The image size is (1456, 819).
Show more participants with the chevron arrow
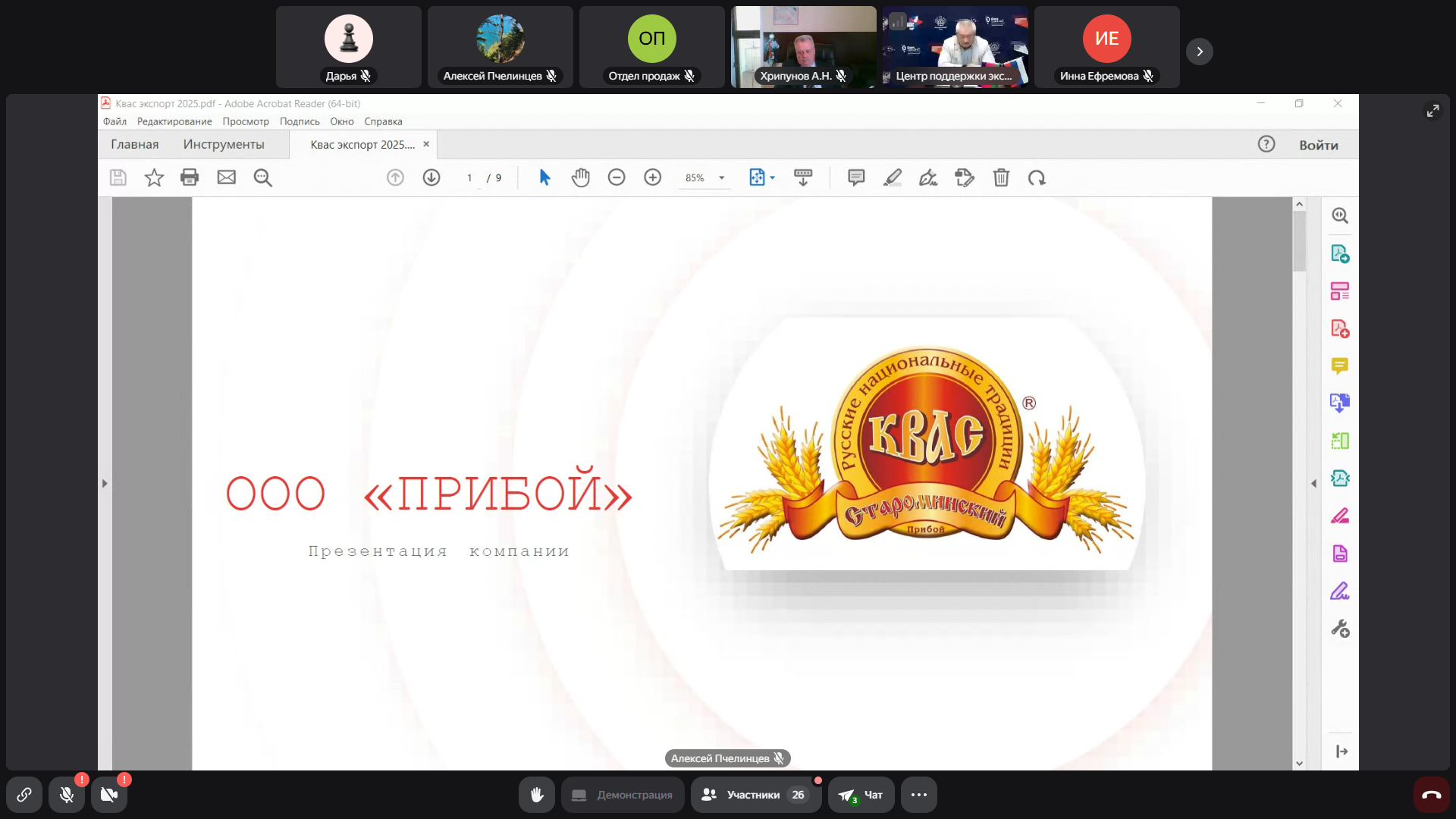[x=1200, y=52]
